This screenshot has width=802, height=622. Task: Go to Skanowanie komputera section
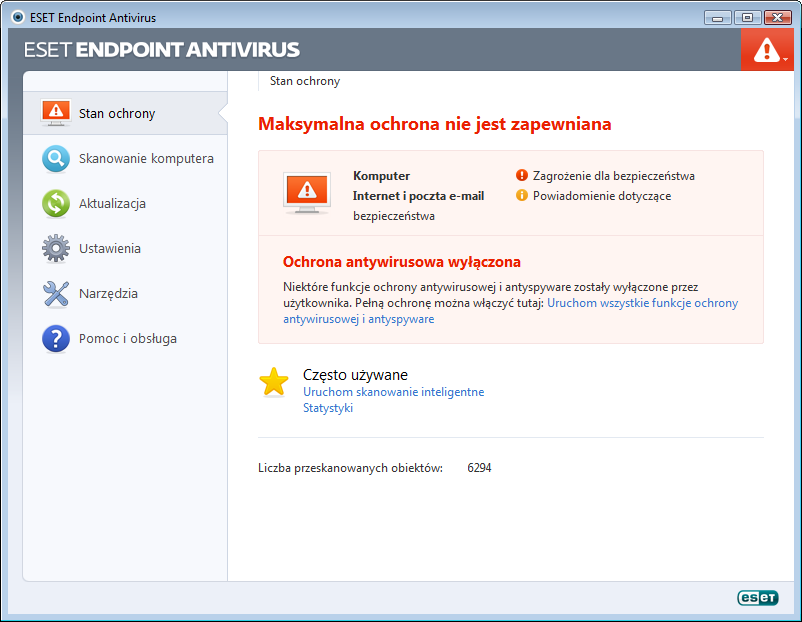(x=125, y=159)
